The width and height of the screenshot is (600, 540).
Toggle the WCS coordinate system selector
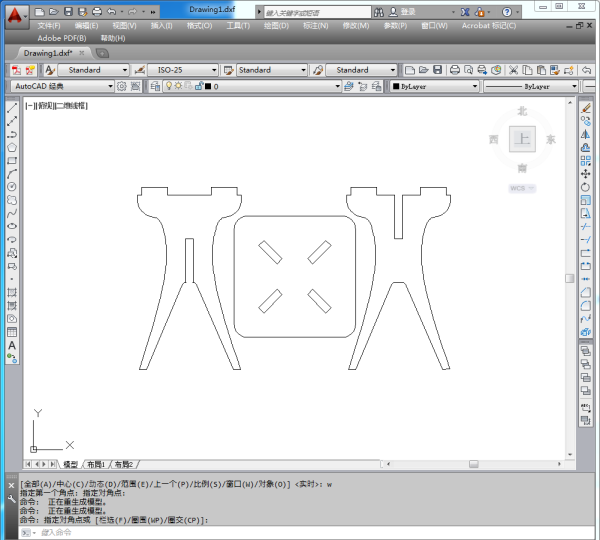[522, 188]
